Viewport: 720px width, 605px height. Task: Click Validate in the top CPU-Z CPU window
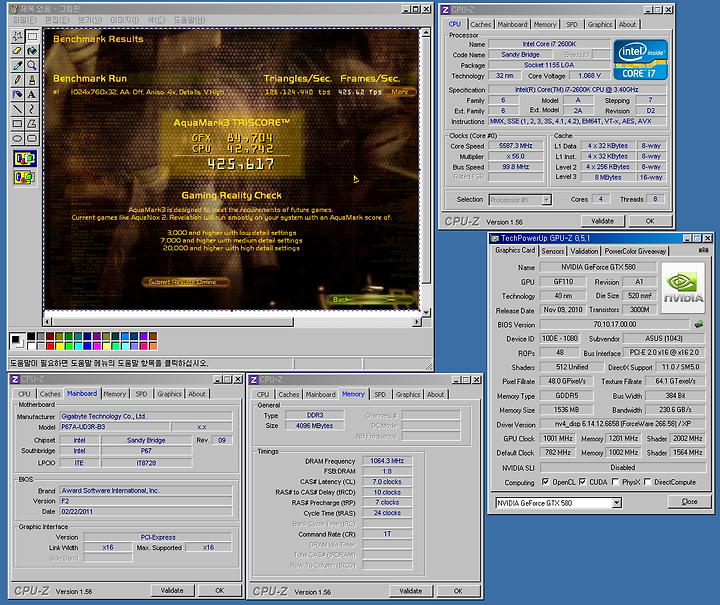pyautogui.click(x=602, y=221)
